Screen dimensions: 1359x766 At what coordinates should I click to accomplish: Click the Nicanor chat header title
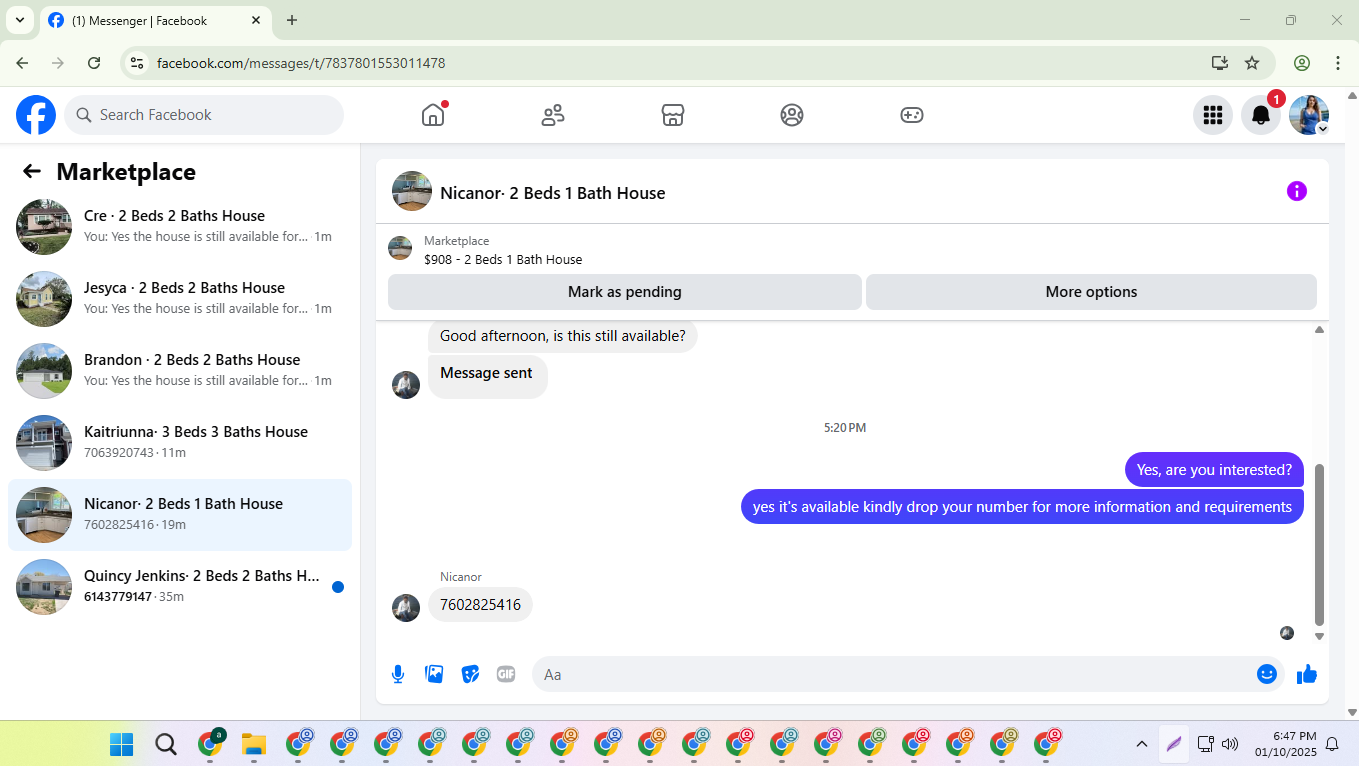click(553, 193)
